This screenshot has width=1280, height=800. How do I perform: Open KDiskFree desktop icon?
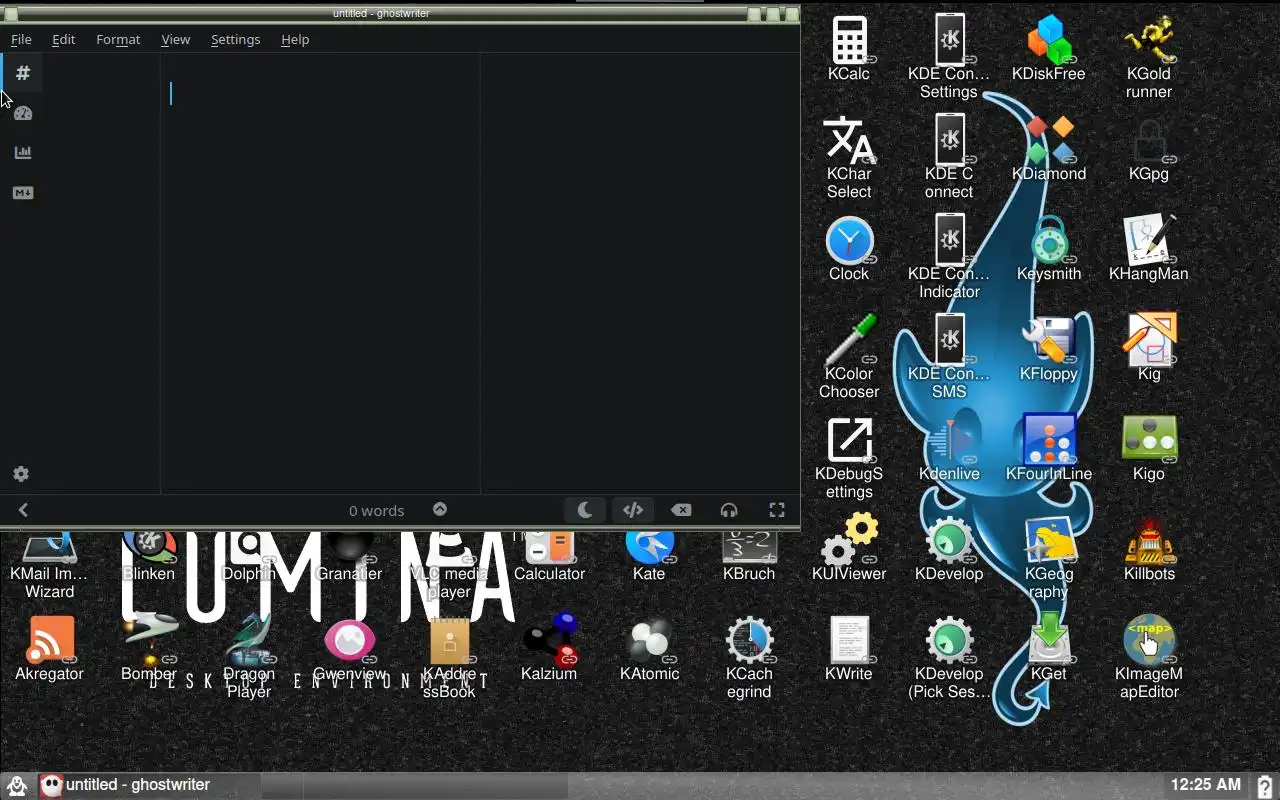click(1049, 49)
